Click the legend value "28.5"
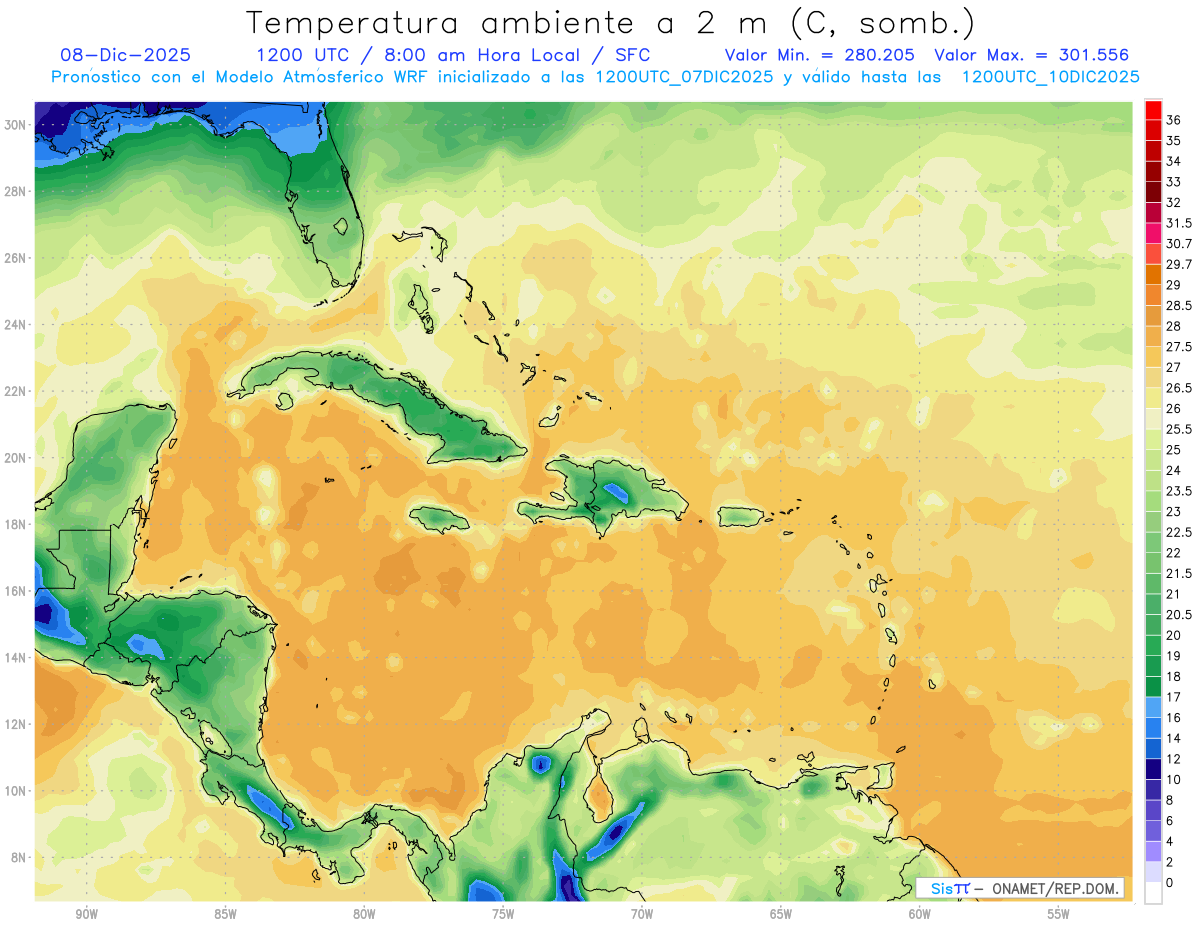Viewport: 1200px width, 927px height. pos(1178,306)
